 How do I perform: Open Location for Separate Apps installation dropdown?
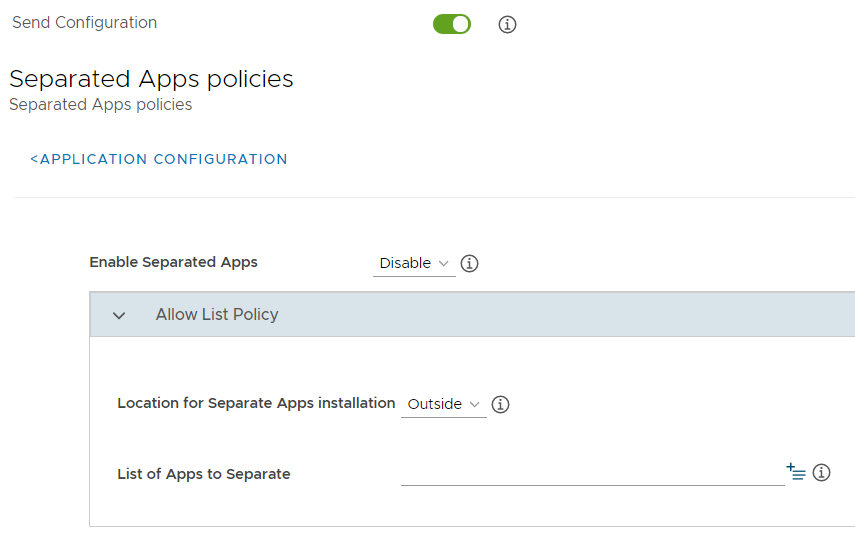443,404
